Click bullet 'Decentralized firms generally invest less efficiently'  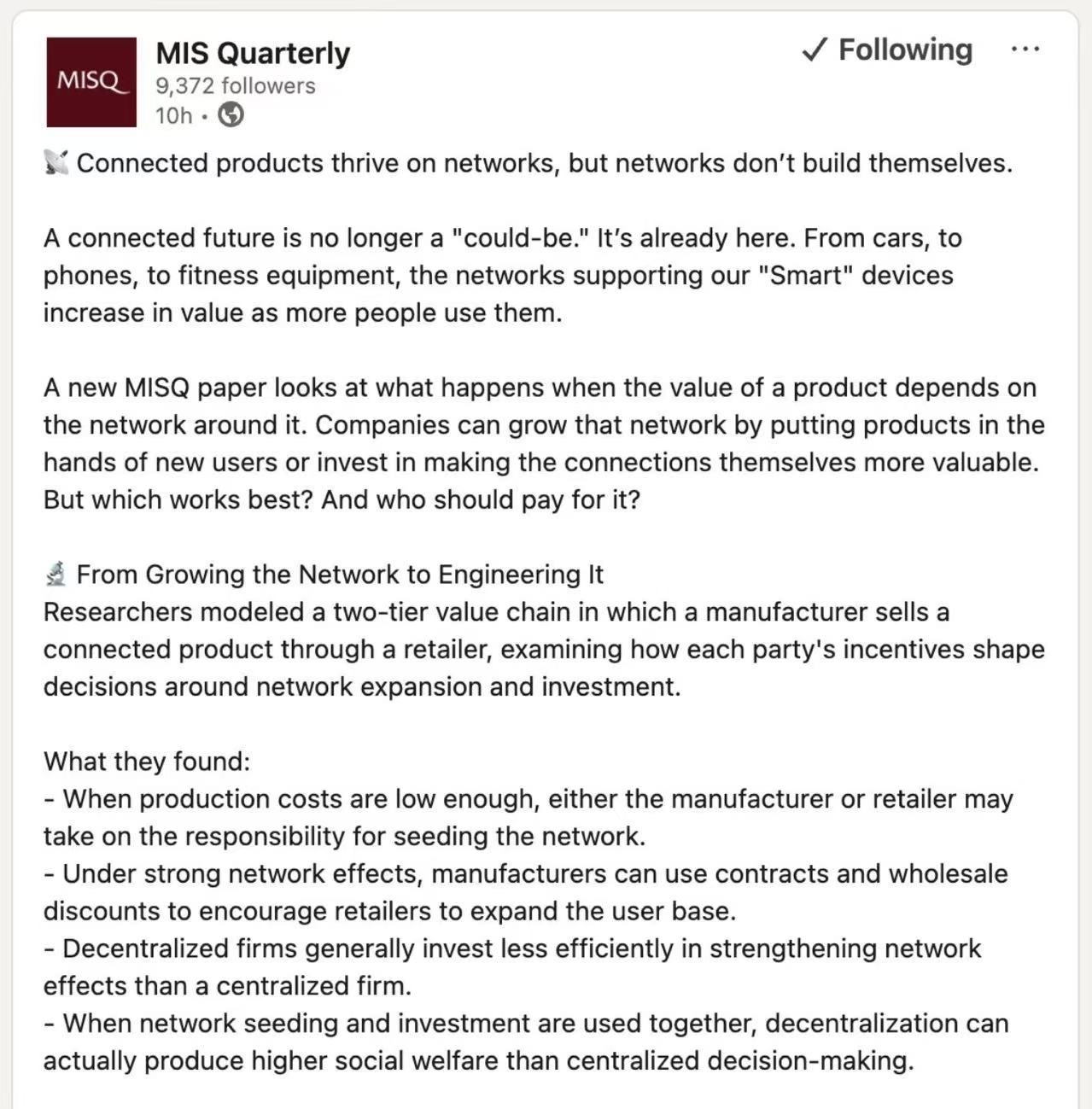[x=512, y=966]
